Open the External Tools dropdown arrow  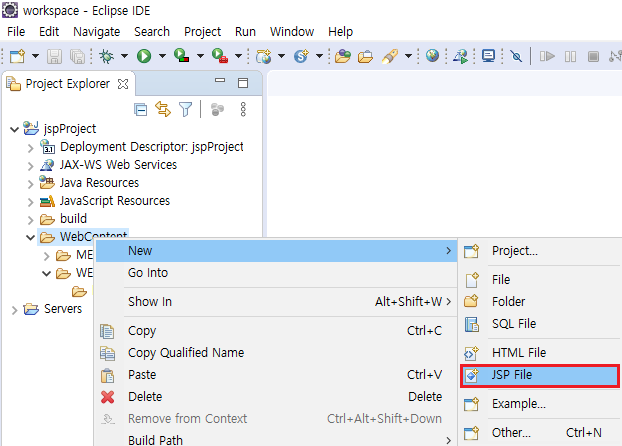(238, 56)
